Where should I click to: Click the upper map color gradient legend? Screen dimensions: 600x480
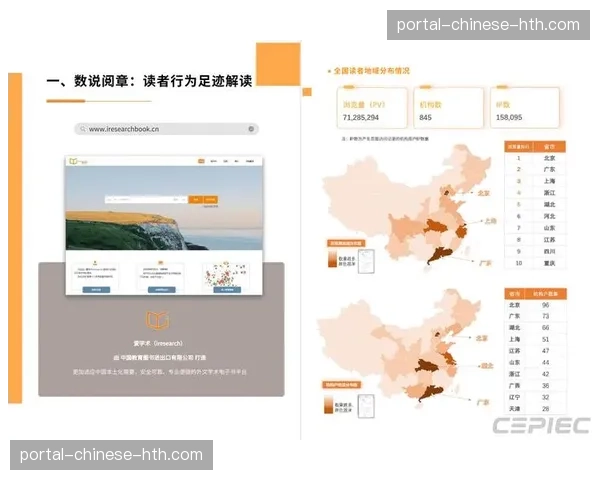(332, 259)
